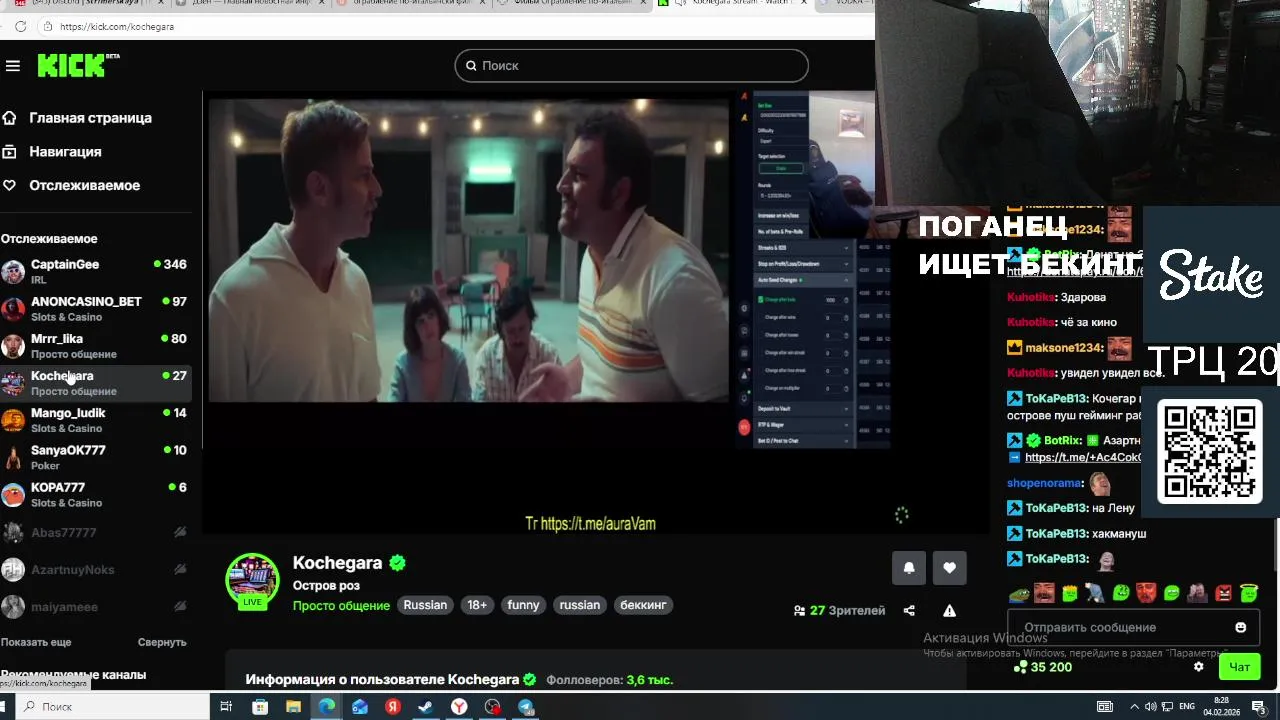Open offline channel maiyameee

pos(96,607)
